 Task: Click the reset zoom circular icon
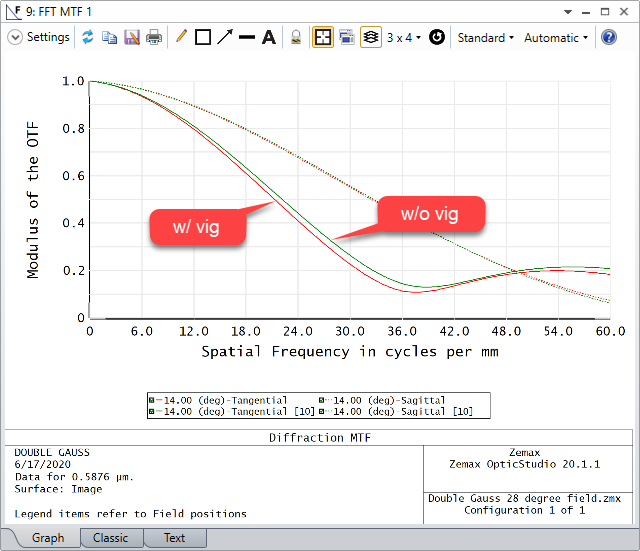click(x=437, y=38)
